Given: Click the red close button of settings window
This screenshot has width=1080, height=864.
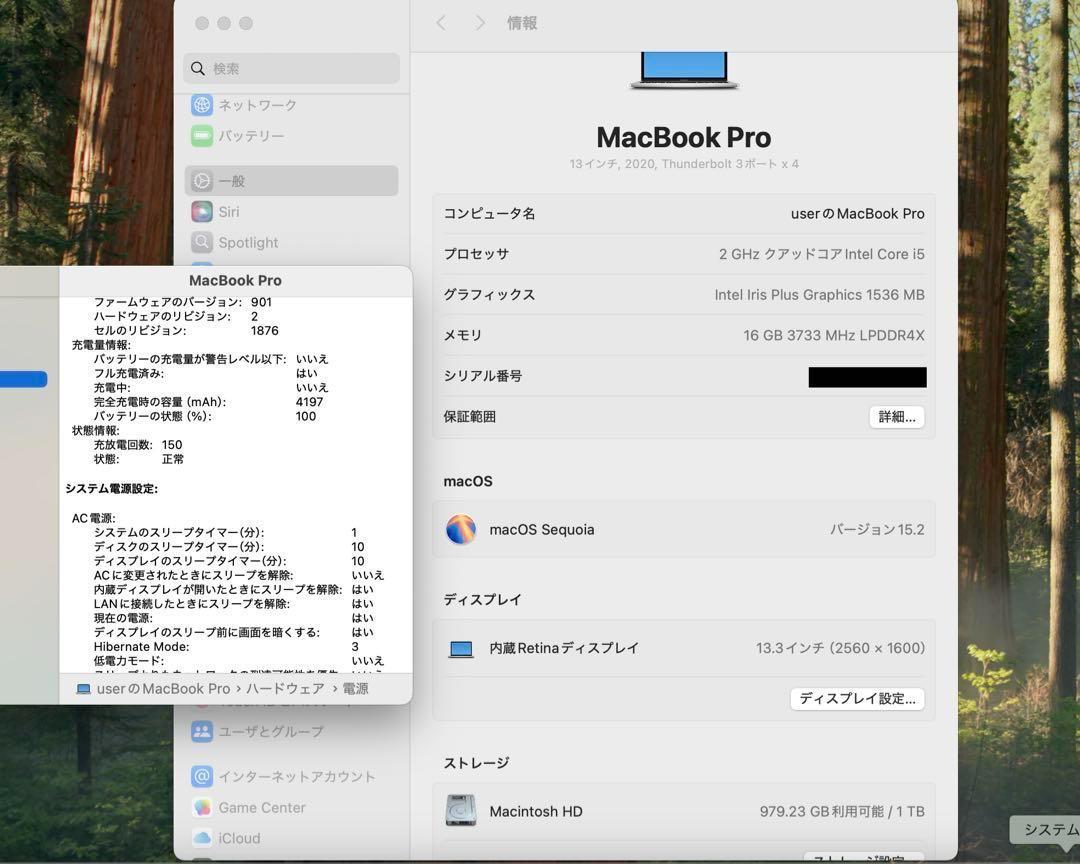Looking at the screenshot, I should (202, 23).
